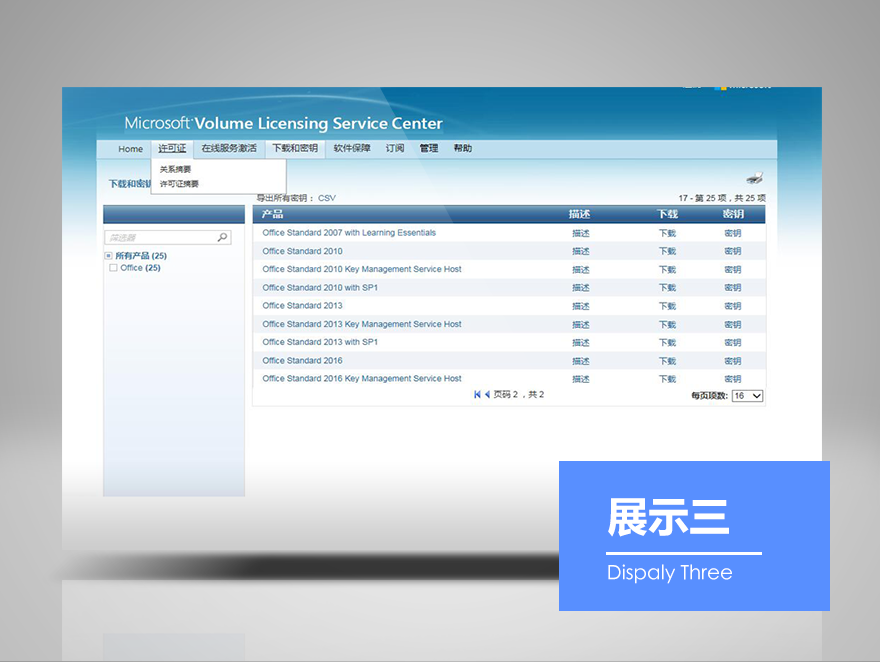The width and height of the screenshot is (880, 662).
Task: Export all keys via CSV link
Action: (x=327, y=198)
